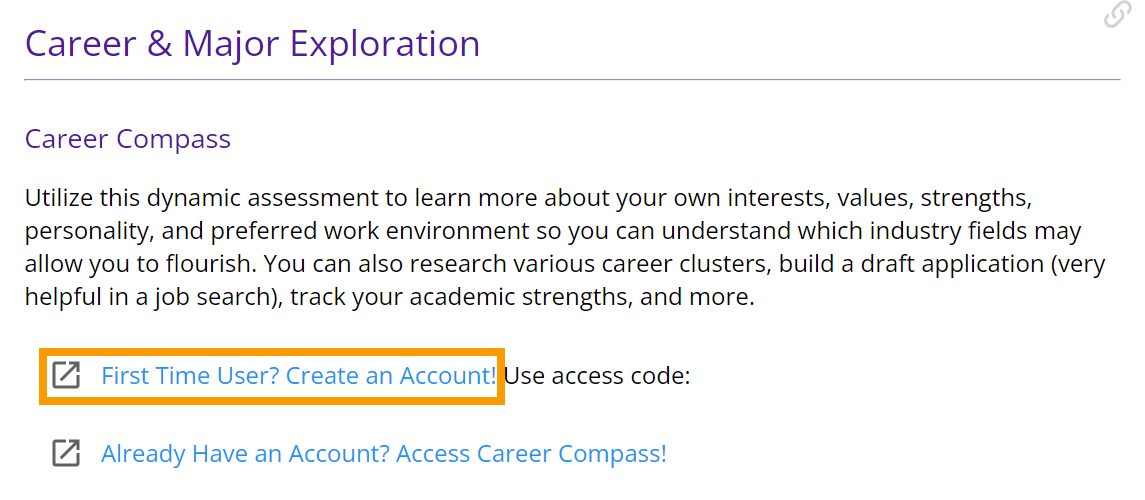Open Already Have an Account? Access Career Compass! link
Image resolution: width=1145 pixels, height=500 pixels.
coord(384,454)
